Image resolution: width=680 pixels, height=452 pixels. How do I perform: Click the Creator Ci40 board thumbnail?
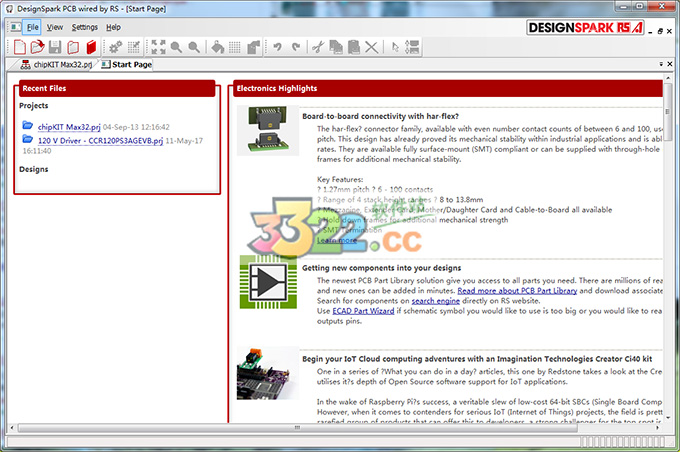pyautogui.click(x=268, y=373)
